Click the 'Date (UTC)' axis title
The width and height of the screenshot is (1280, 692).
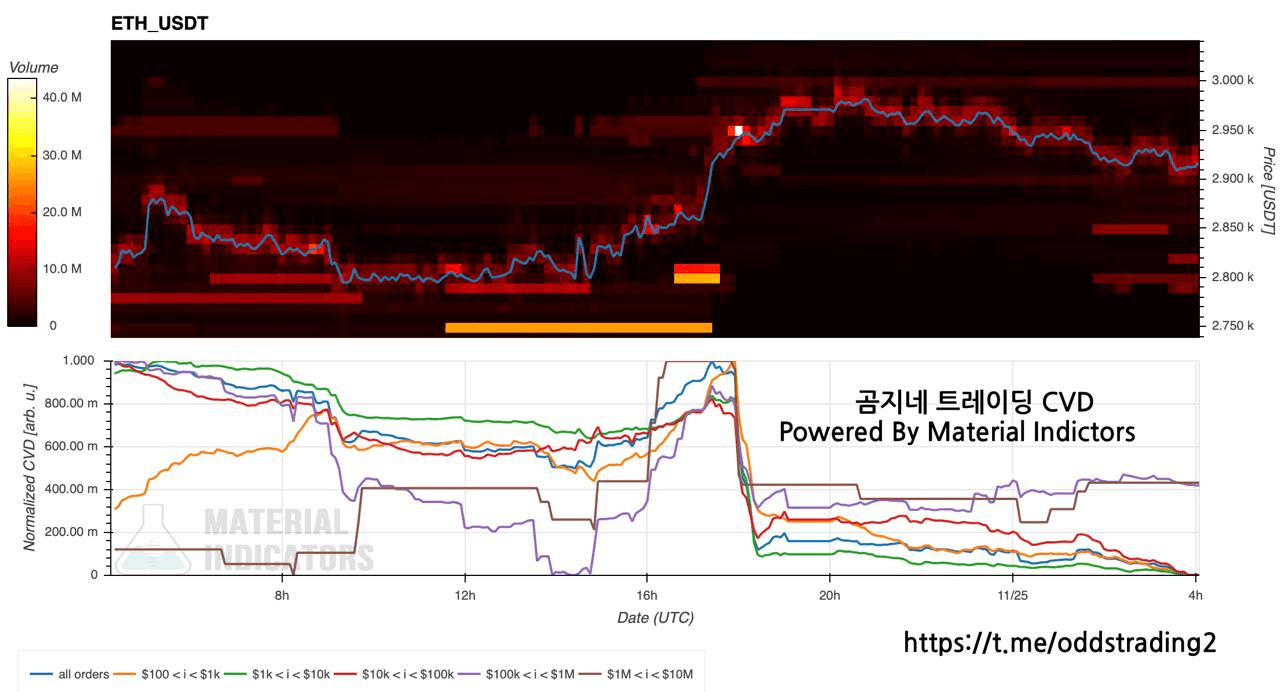click(655, 618)
